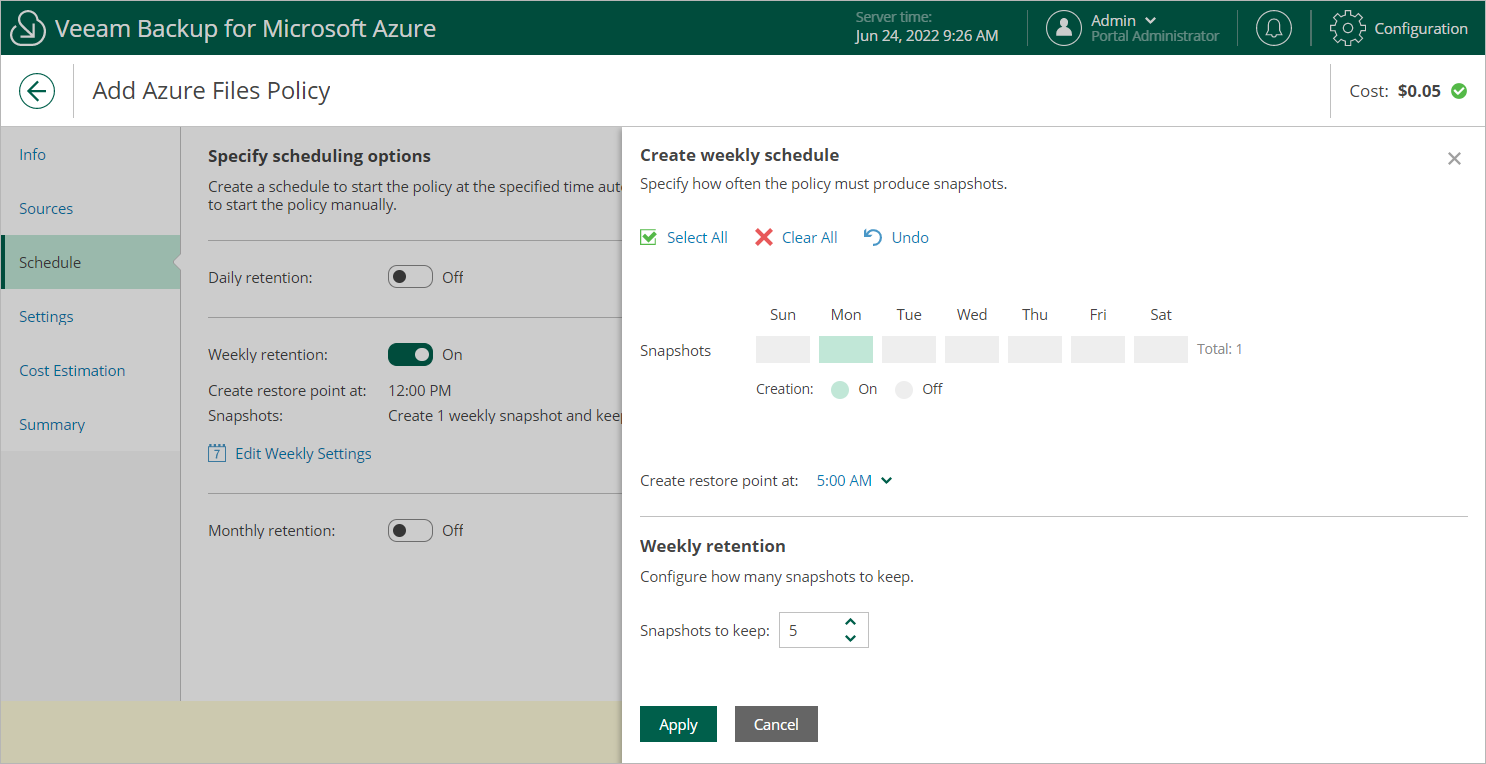Turn off the Weekly retention toggle
This screenshot has height=764, width=1486.
pos(410,354)
